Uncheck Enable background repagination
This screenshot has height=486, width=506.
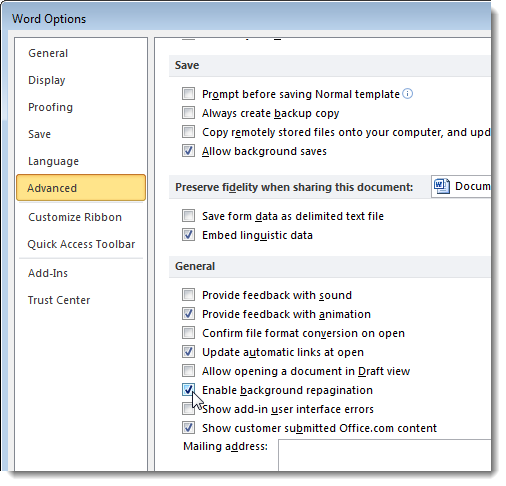(188, 390)
